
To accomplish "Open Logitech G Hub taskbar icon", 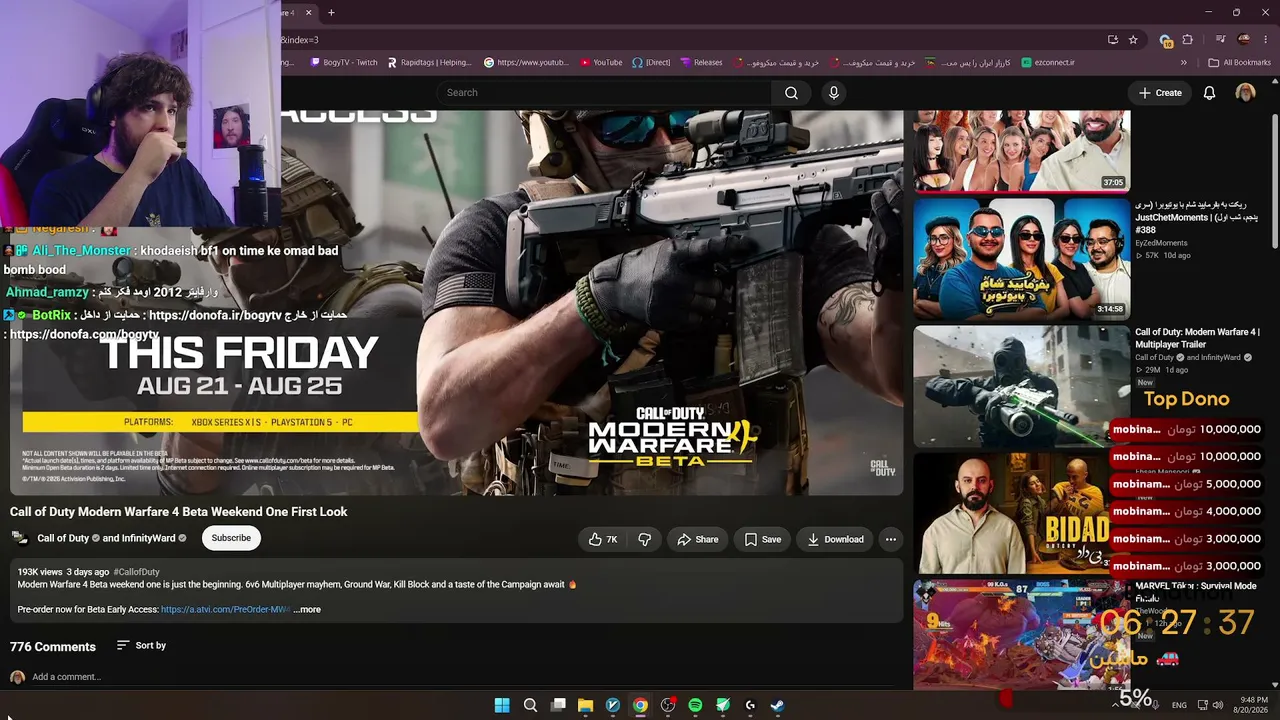I will click(x=750, y=705).
